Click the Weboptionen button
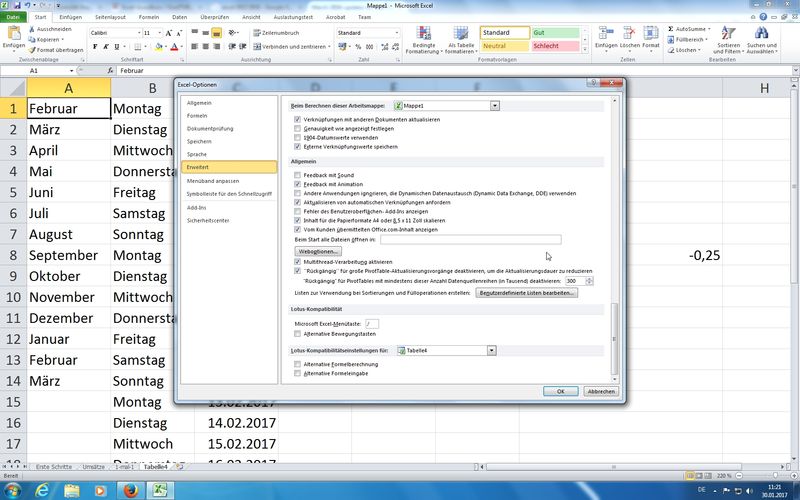 point(318,251)
